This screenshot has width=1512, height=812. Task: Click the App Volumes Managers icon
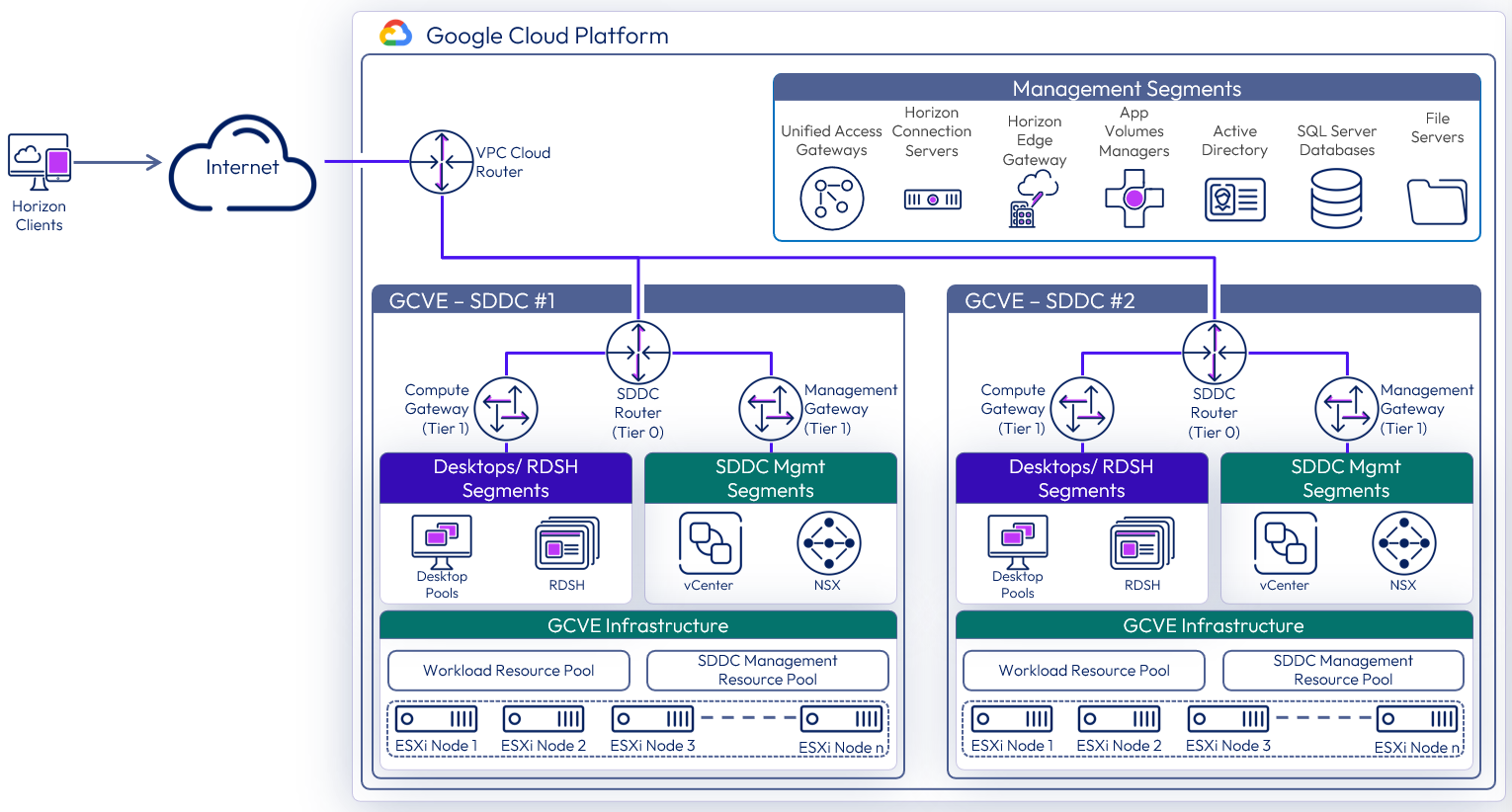(1134, 199)
